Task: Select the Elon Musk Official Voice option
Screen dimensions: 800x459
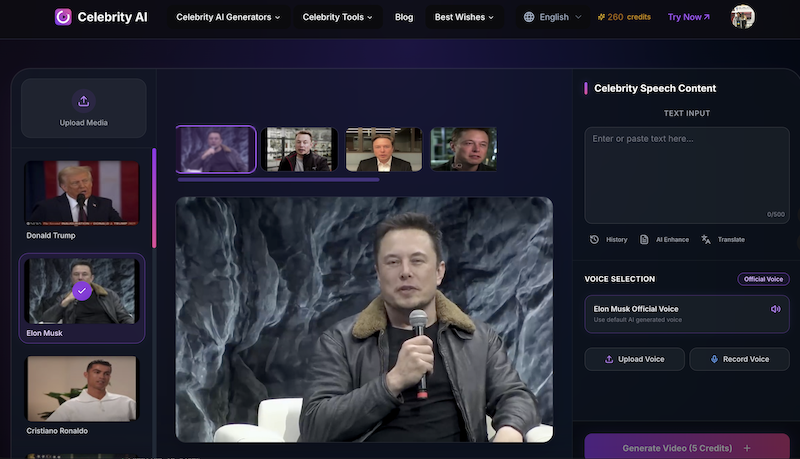Action: coord(687,314)
